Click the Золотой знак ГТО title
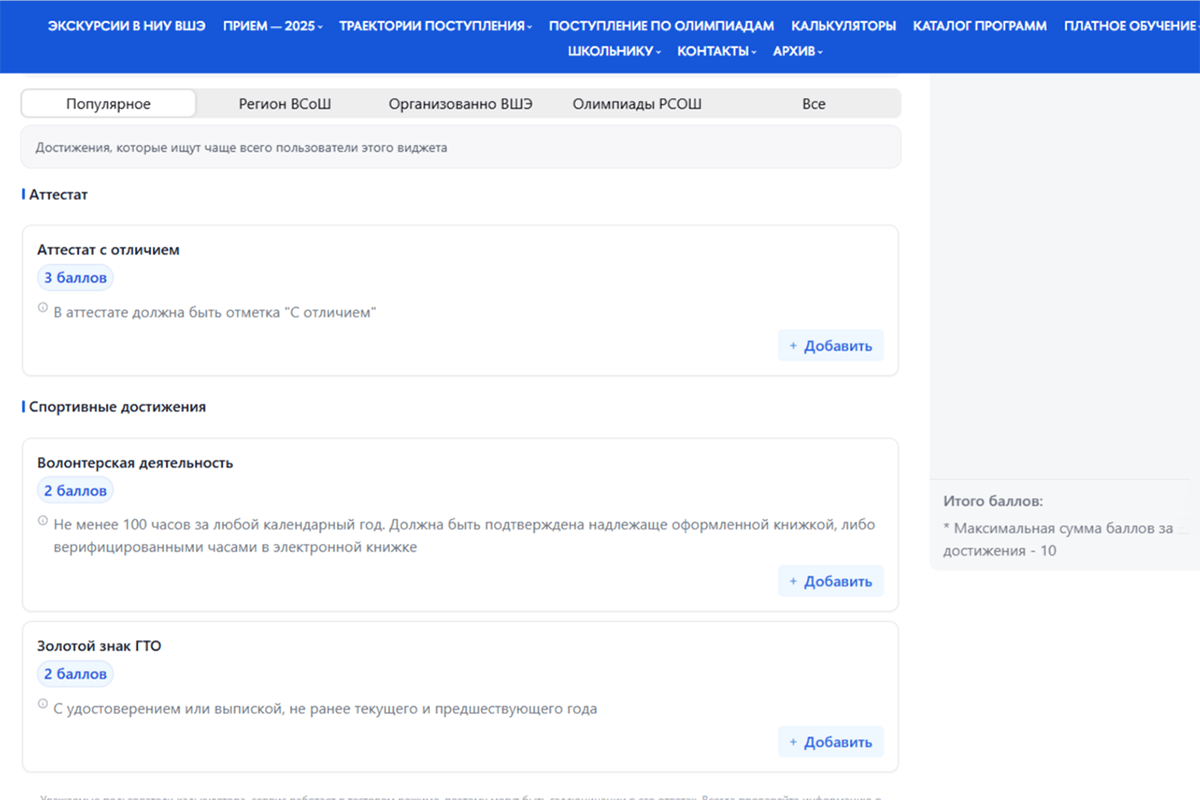The width and height of the screenshot is (1200, 800). pos(99,646)
